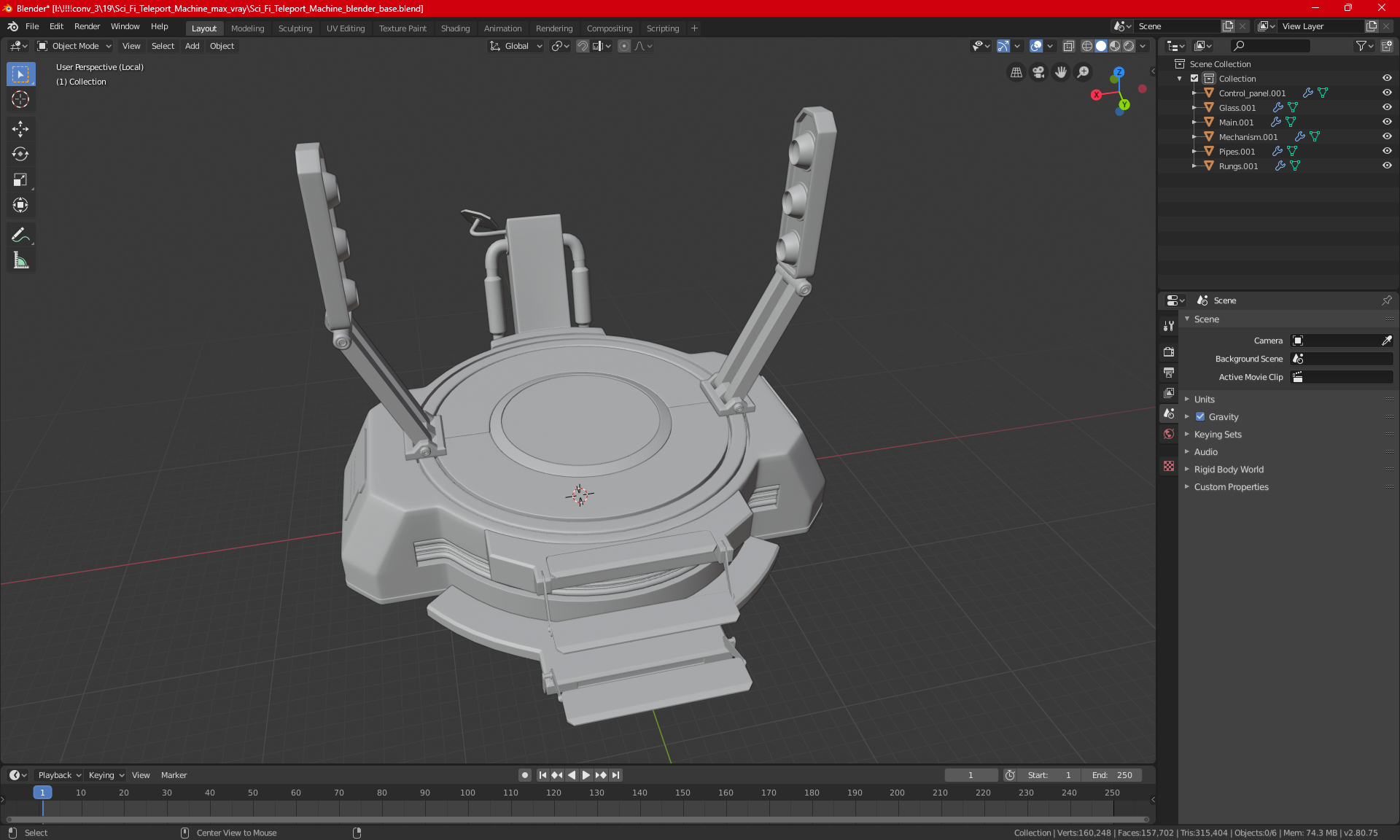Hide Glass.001 object in outliner
1400x840 pixels.
1387,107
